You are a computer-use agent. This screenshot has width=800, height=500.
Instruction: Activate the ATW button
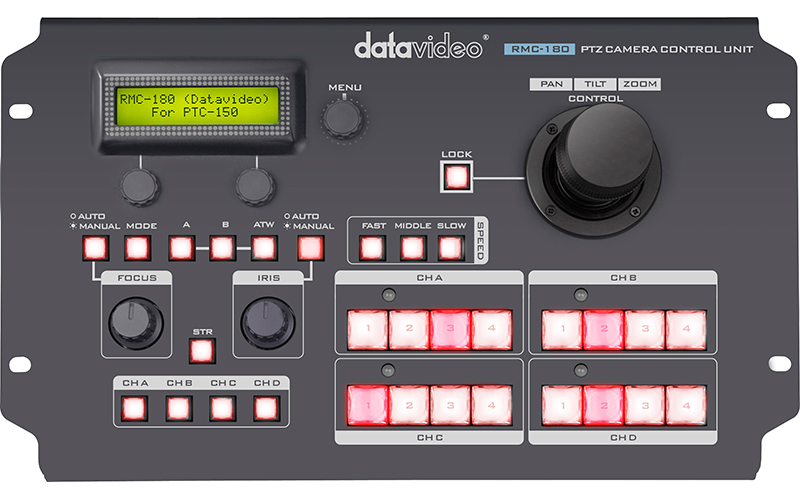point(264,248)
